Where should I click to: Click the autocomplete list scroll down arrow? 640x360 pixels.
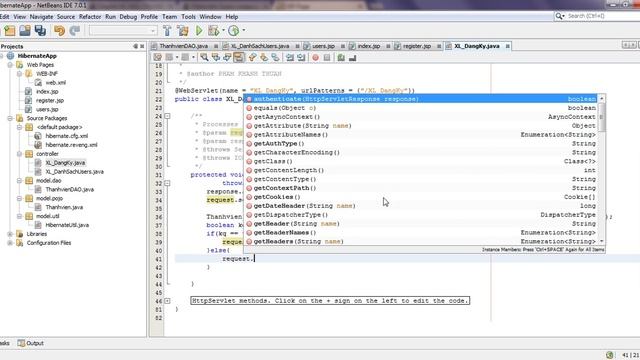(602, 241)
